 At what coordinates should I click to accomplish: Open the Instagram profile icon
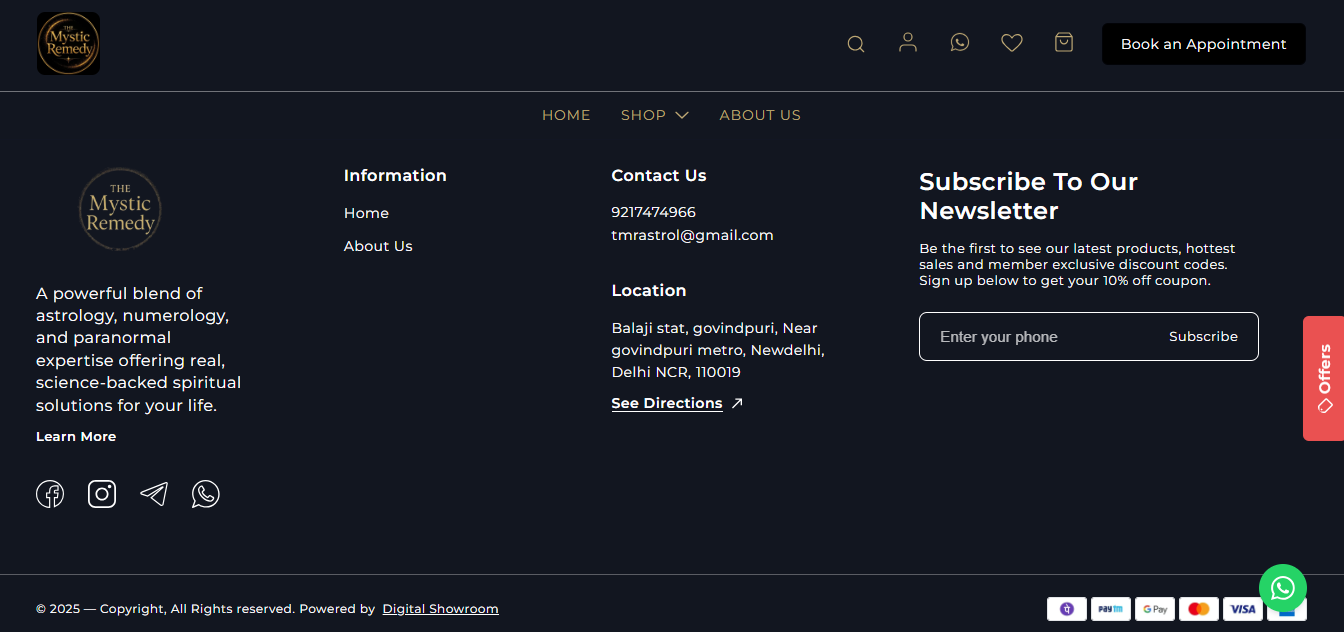coord(102,494)
